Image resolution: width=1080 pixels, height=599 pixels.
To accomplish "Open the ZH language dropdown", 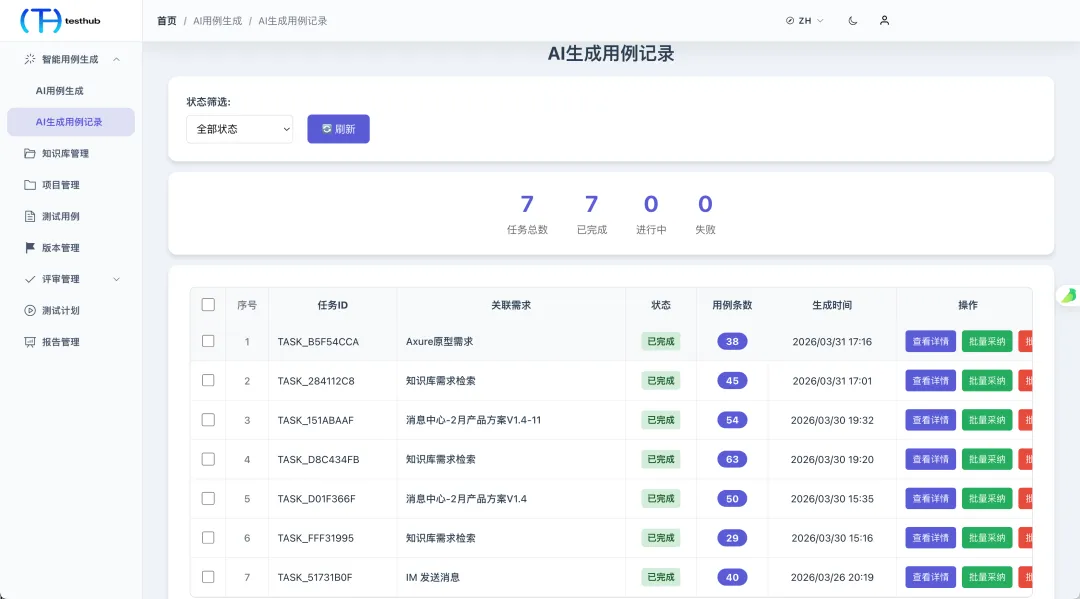I will point(804,21).
